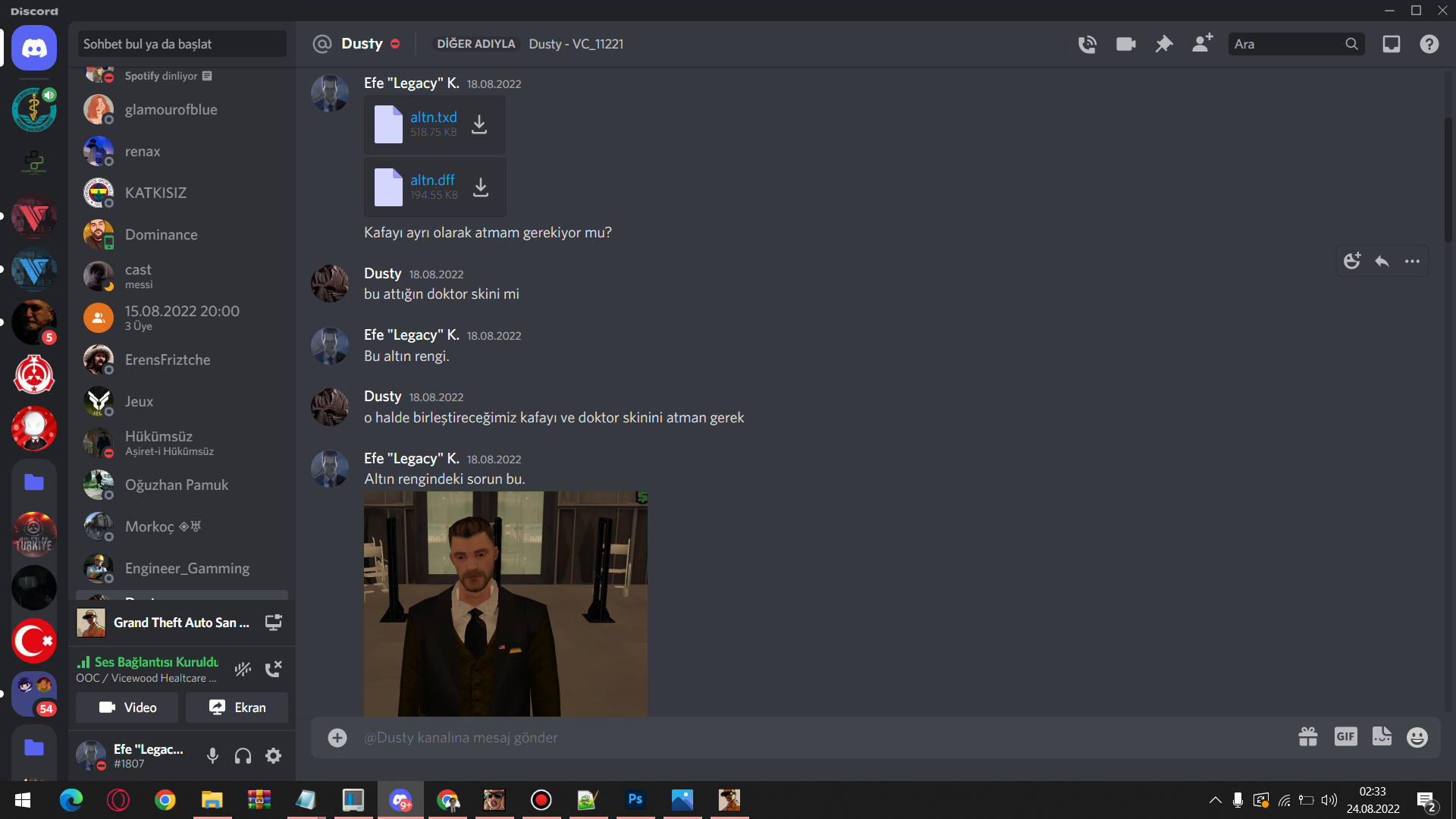Screen dimensions: 1456x819
Task: Open DM with glamourofblue
Action: point(182,109)
